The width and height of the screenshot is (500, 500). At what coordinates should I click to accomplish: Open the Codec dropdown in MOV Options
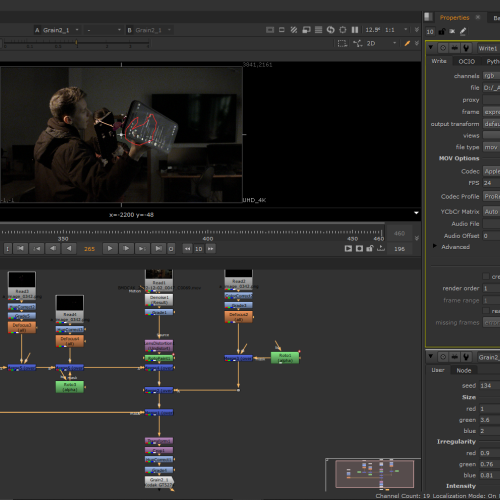pos(491,171)
